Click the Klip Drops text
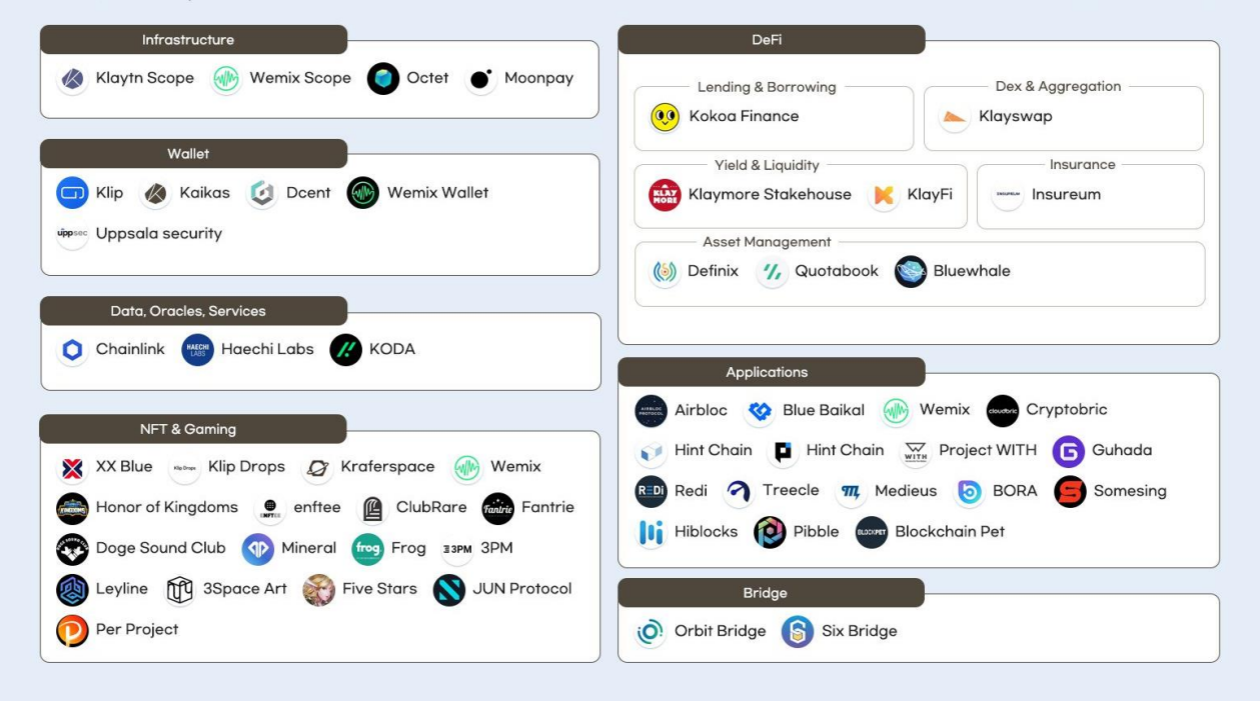The width and height of the screenshot is (1260, 701). tap(246, 467)
